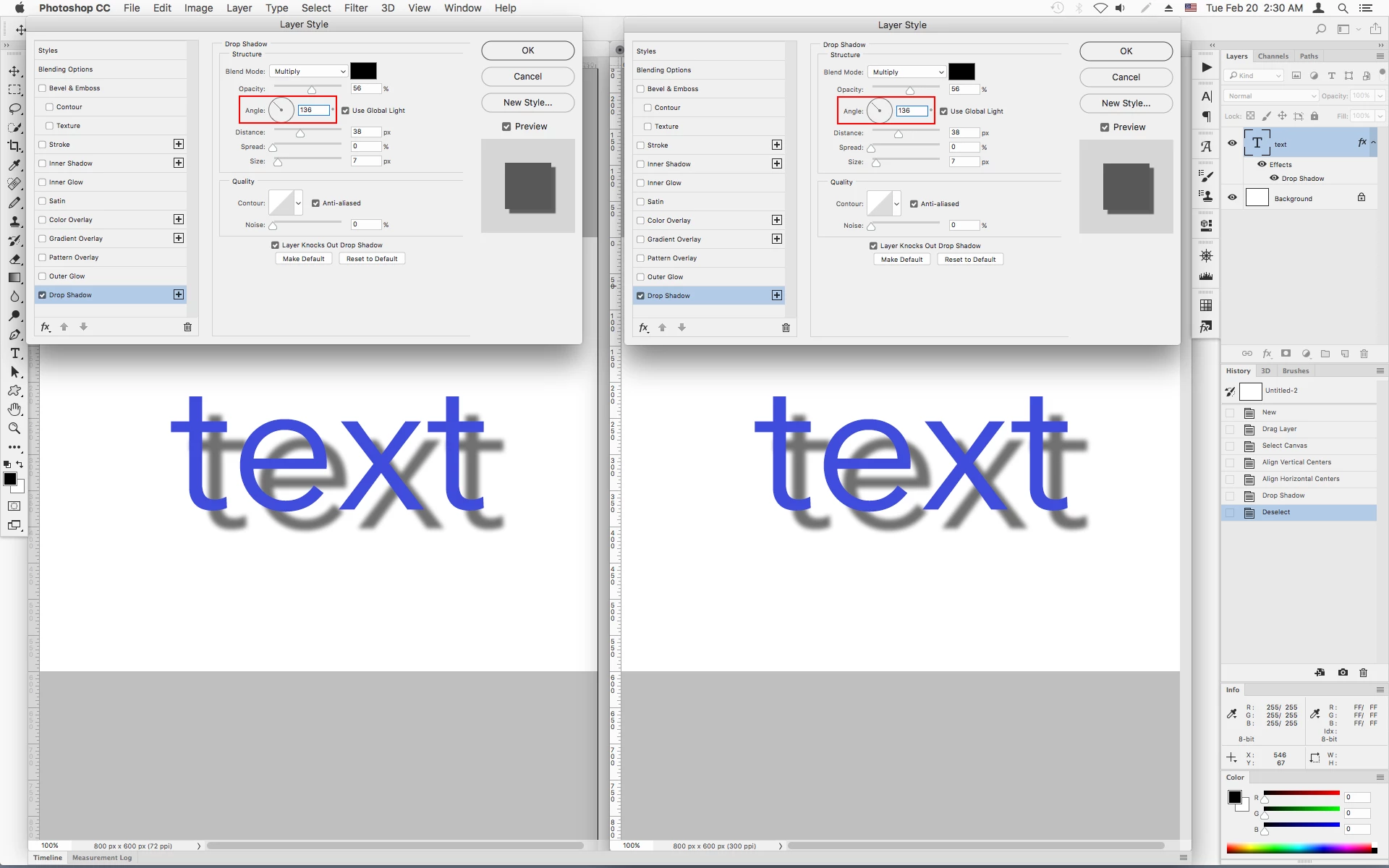Select the Zoom tool in left toolbar

(x=14, y=428)
